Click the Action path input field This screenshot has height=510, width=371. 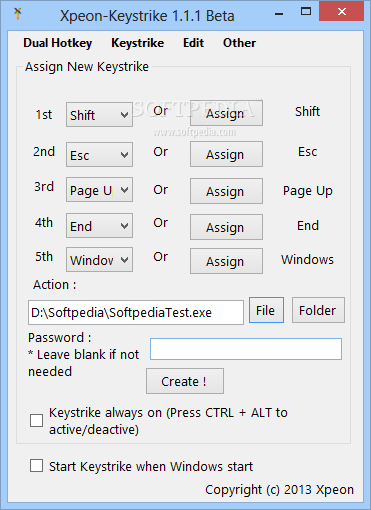pyautogui.click(x=136, y=312)
